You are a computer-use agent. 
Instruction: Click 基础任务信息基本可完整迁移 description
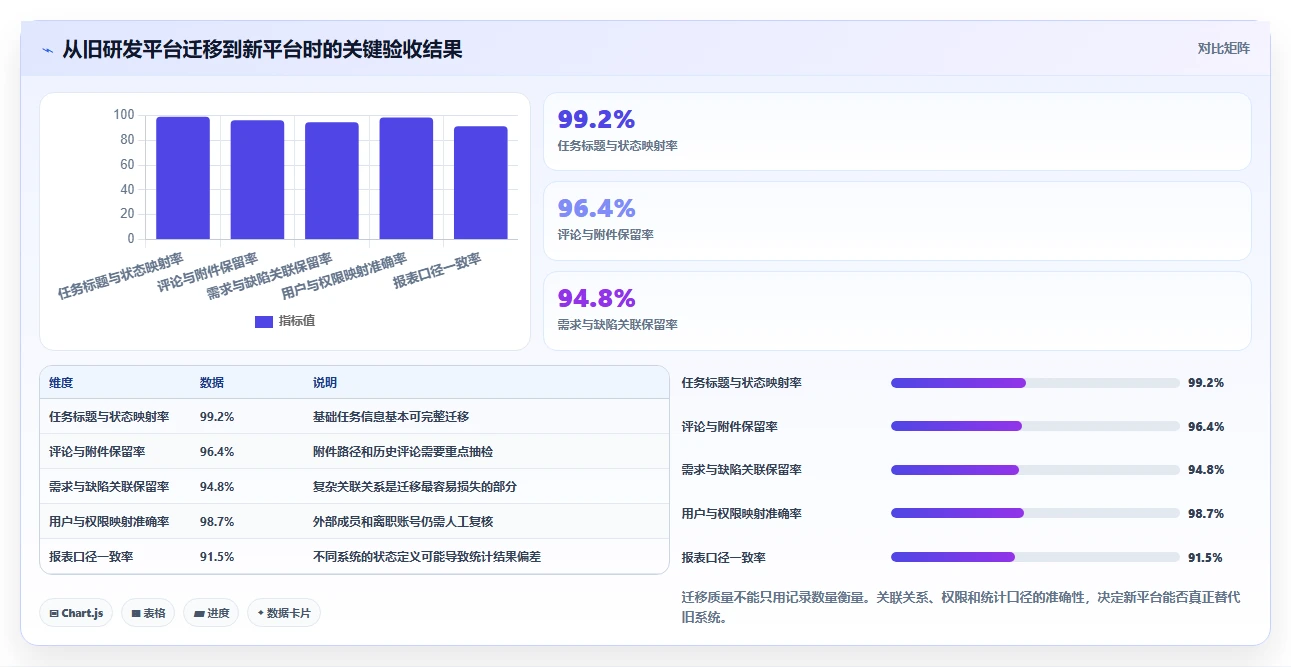(391, 416)
